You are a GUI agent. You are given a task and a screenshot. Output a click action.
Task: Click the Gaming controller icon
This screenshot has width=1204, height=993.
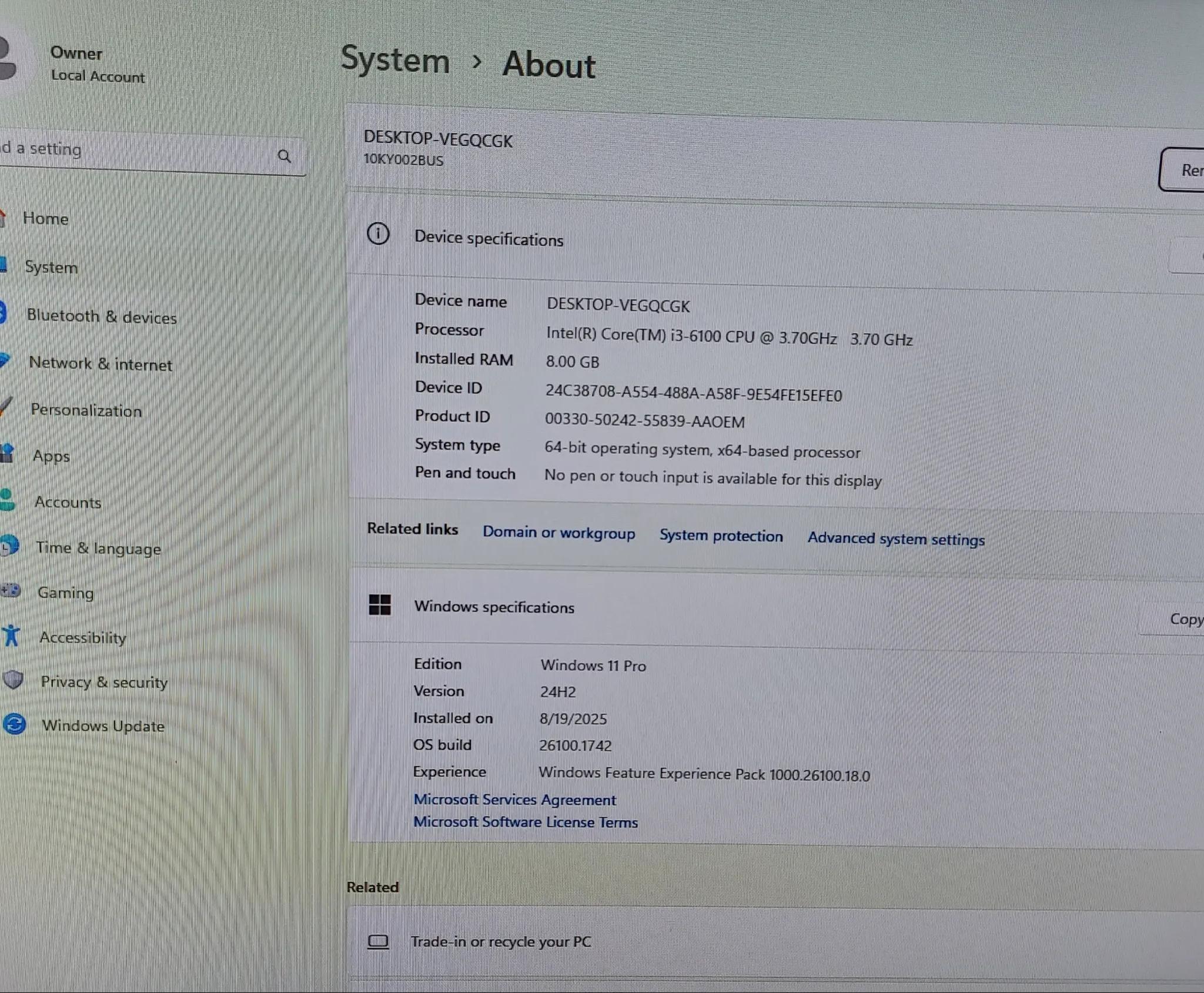pyautogui.click(x=11, y=590)
